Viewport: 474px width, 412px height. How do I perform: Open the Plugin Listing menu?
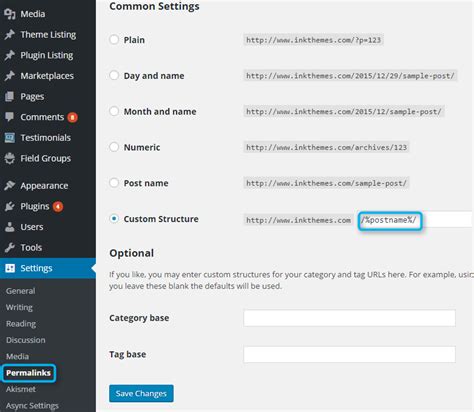coord(48,55)
